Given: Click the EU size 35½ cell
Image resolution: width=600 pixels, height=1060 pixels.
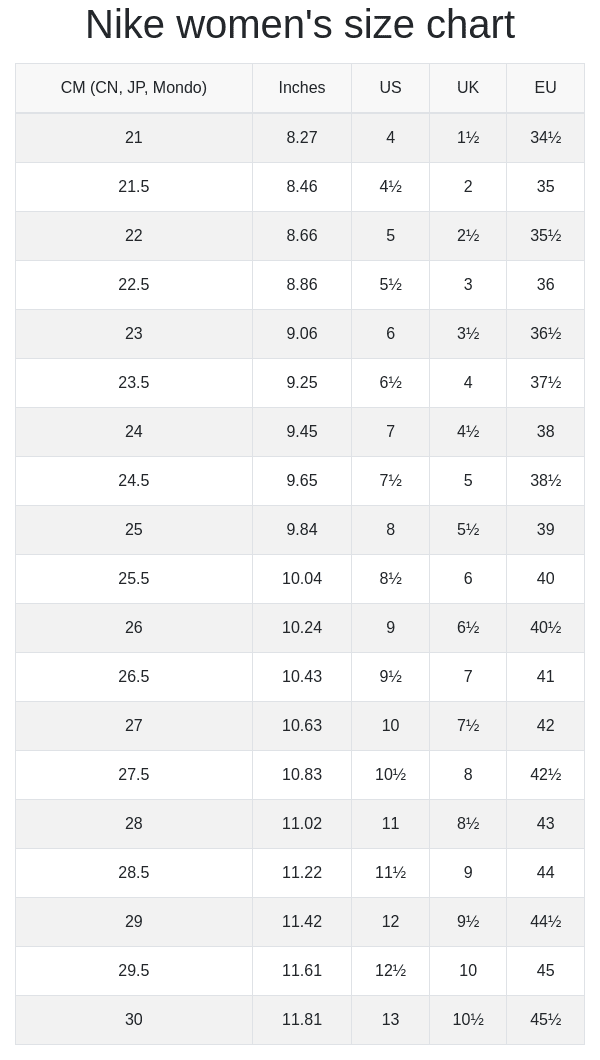Looking at the screenshot, I should (545, 236).
